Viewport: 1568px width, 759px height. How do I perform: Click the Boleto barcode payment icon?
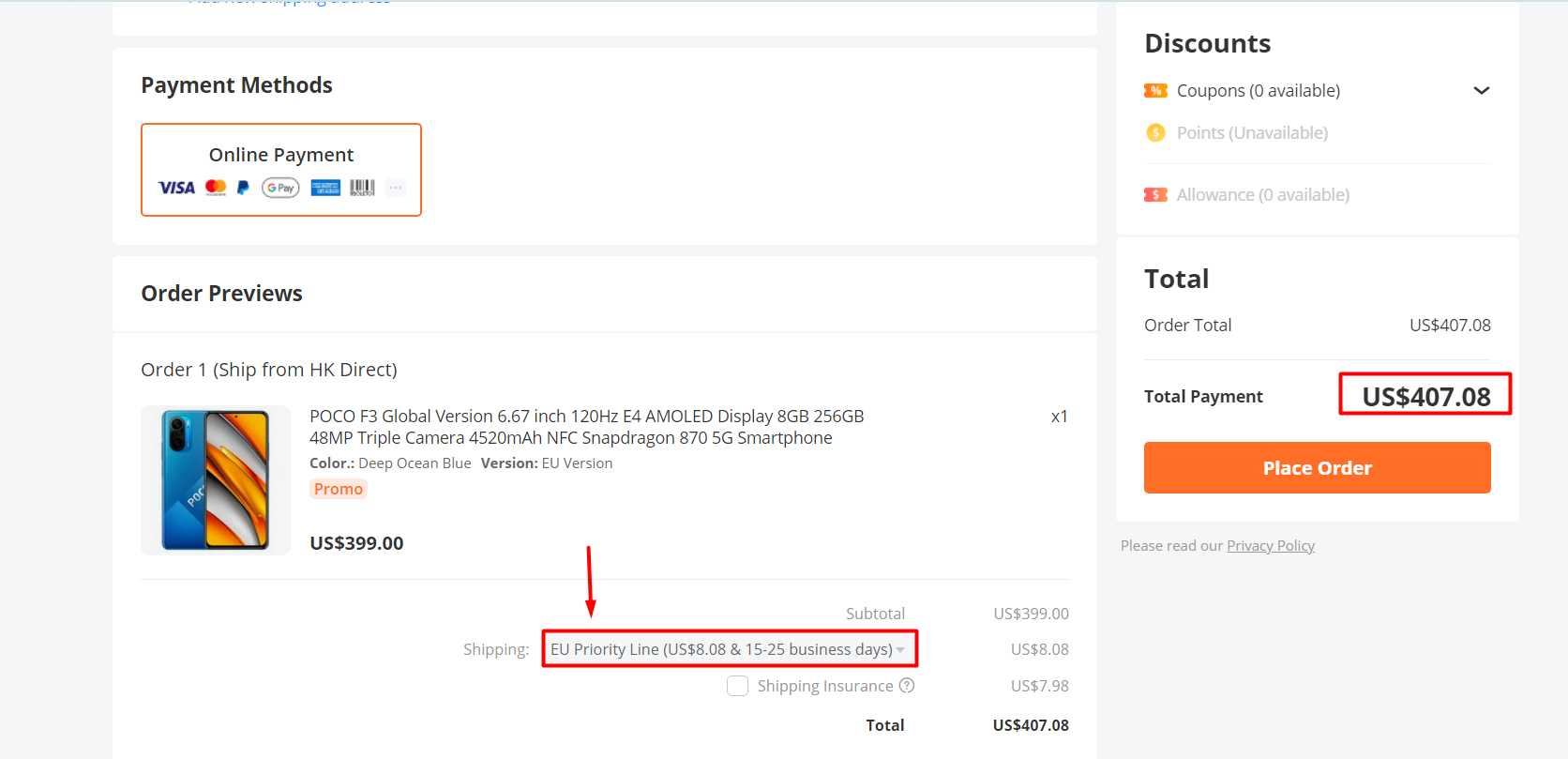tap(362, 188)
